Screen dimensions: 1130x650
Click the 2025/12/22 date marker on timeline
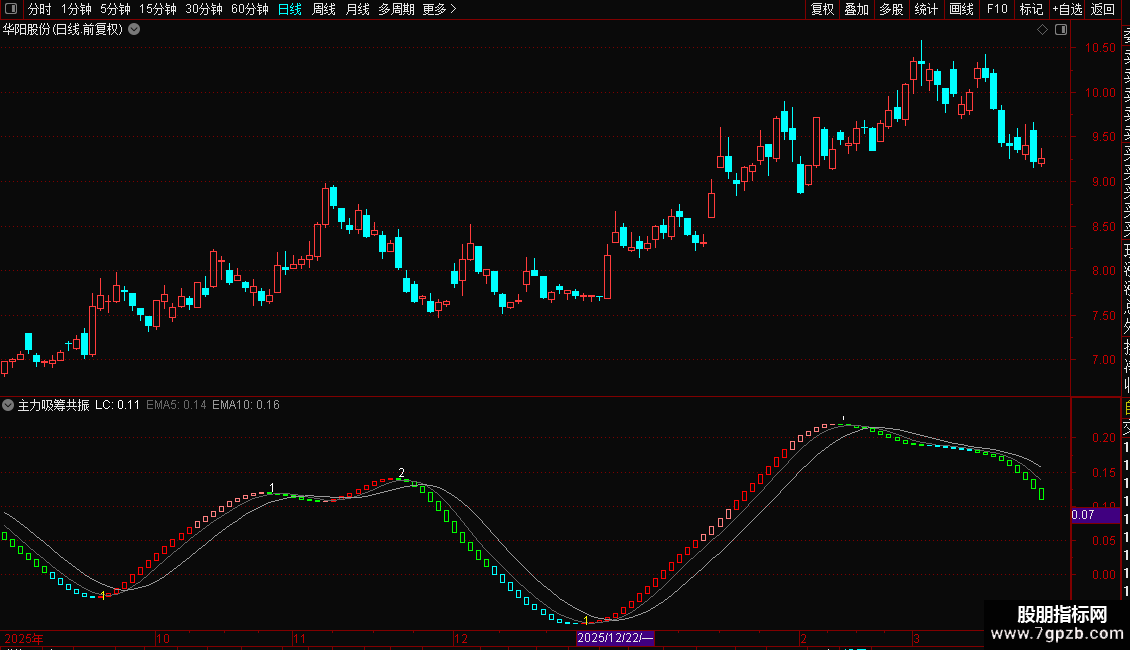[615, 638]
